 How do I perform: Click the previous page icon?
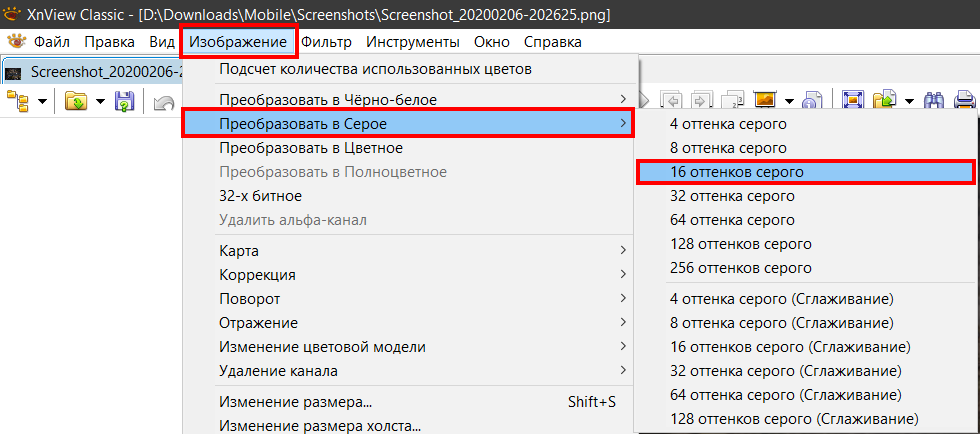[674, 101]
